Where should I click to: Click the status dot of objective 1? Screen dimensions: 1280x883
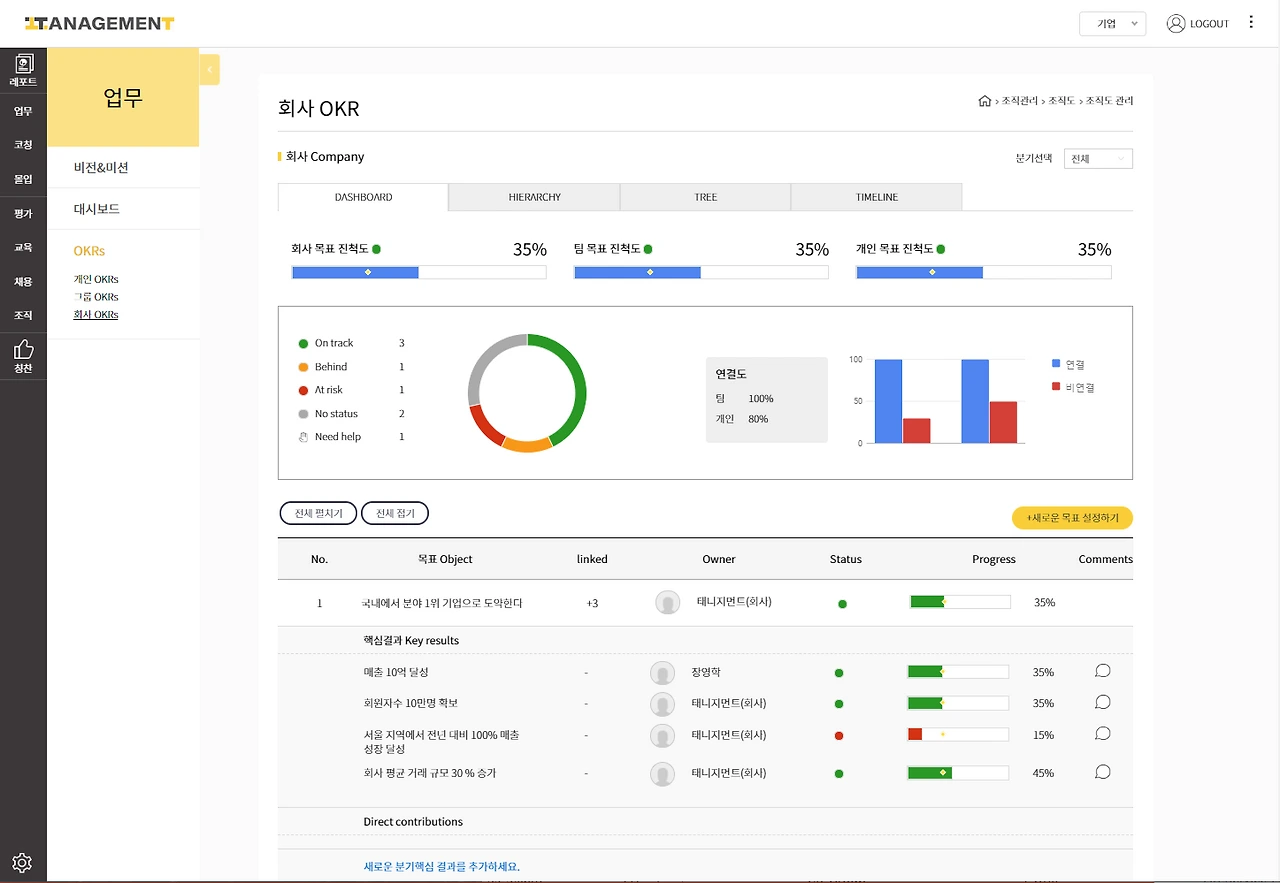coord(842,604)
